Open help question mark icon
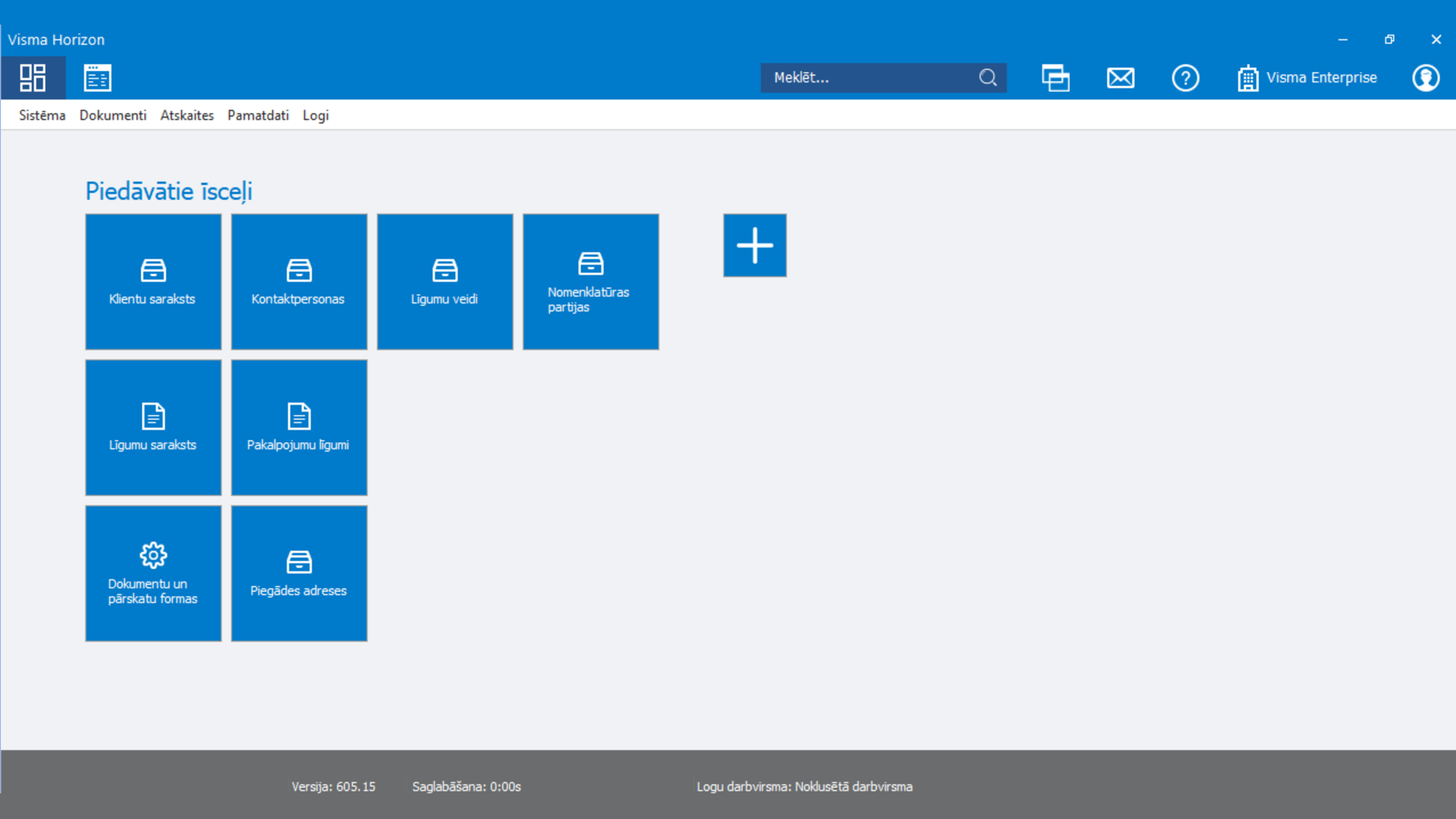This screenshot has width=1456, height=819. [x=1185, y=77]
